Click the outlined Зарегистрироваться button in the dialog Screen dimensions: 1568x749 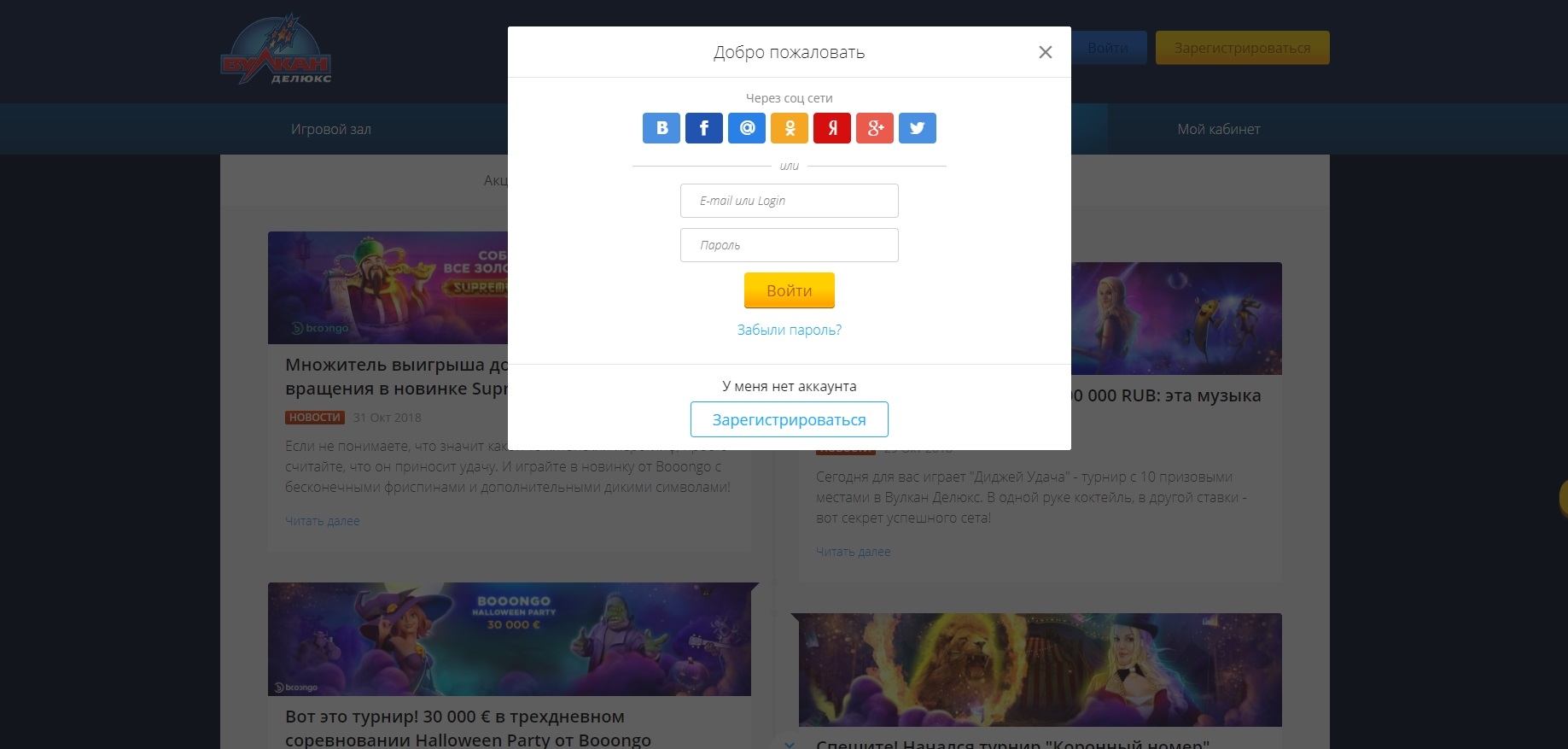click(790, 419)
